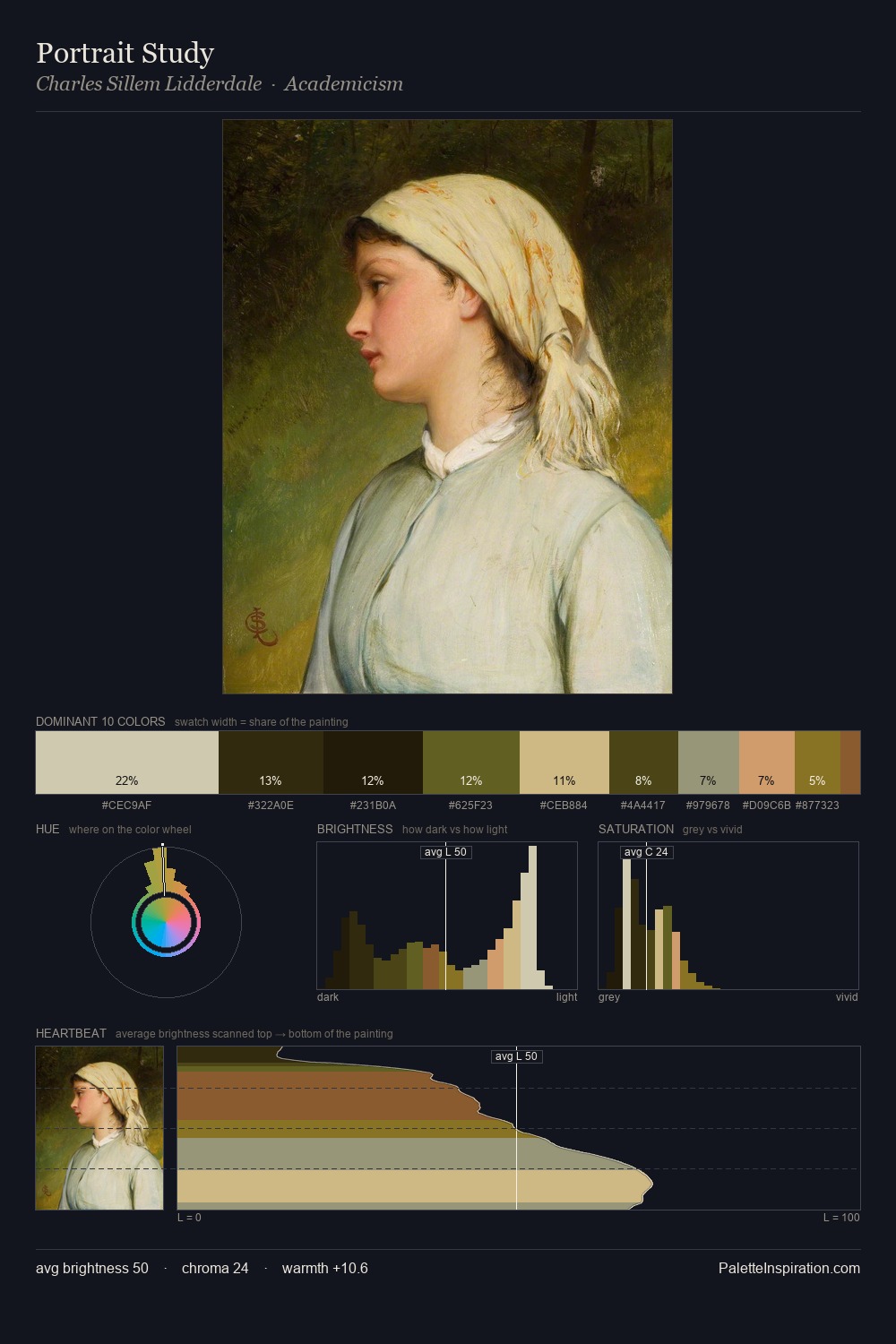Click the #CEC9AF pale beige swatch
Screen dimensions: 896x1344
pos(127,762)
